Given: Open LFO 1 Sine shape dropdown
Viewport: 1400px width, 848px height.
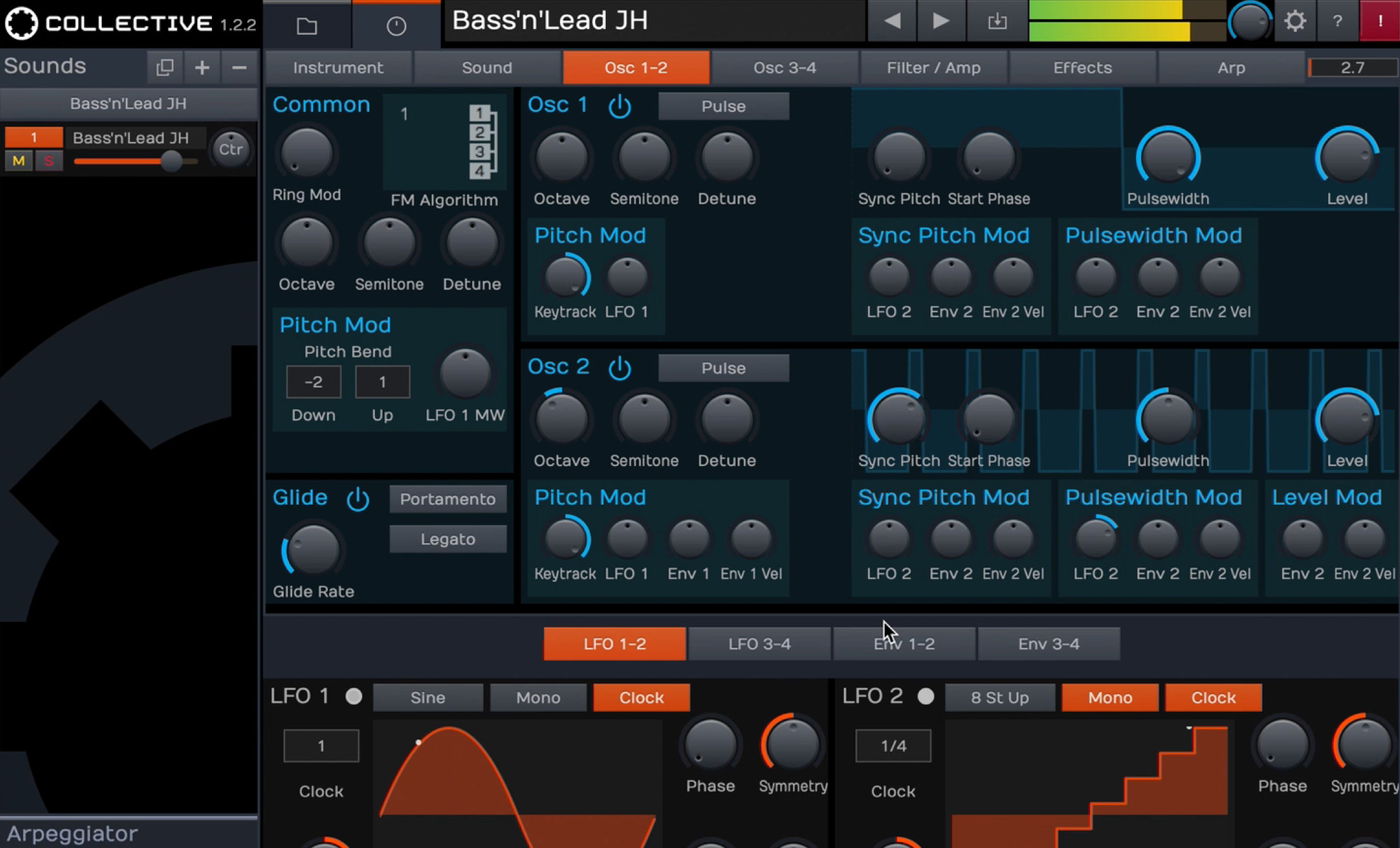Looking at the screenshot, I should pos(428,698).
